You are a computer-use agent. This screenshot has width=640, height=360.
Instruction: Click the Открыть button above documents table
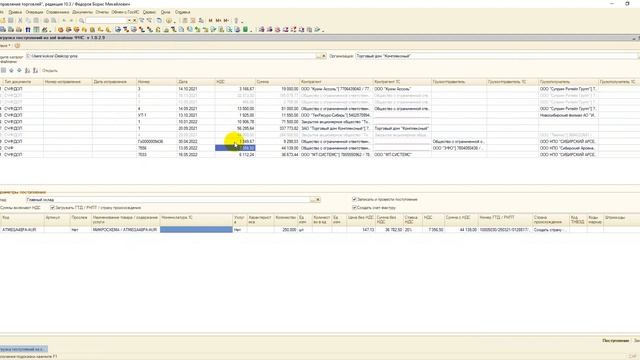point(50,71)
